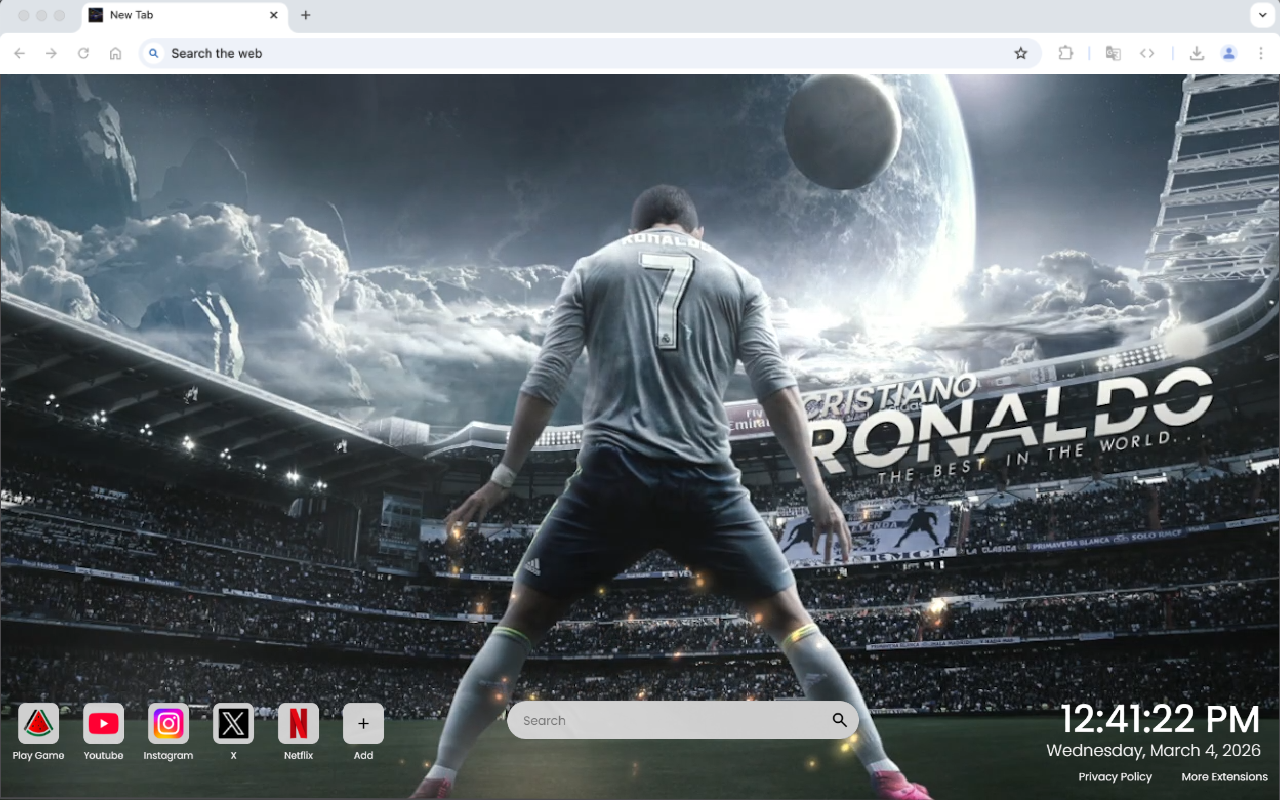This screenshot has height=800, width=1280.
Task: Open the Chrome three-dot menu
Action: tap(1261, 53)
